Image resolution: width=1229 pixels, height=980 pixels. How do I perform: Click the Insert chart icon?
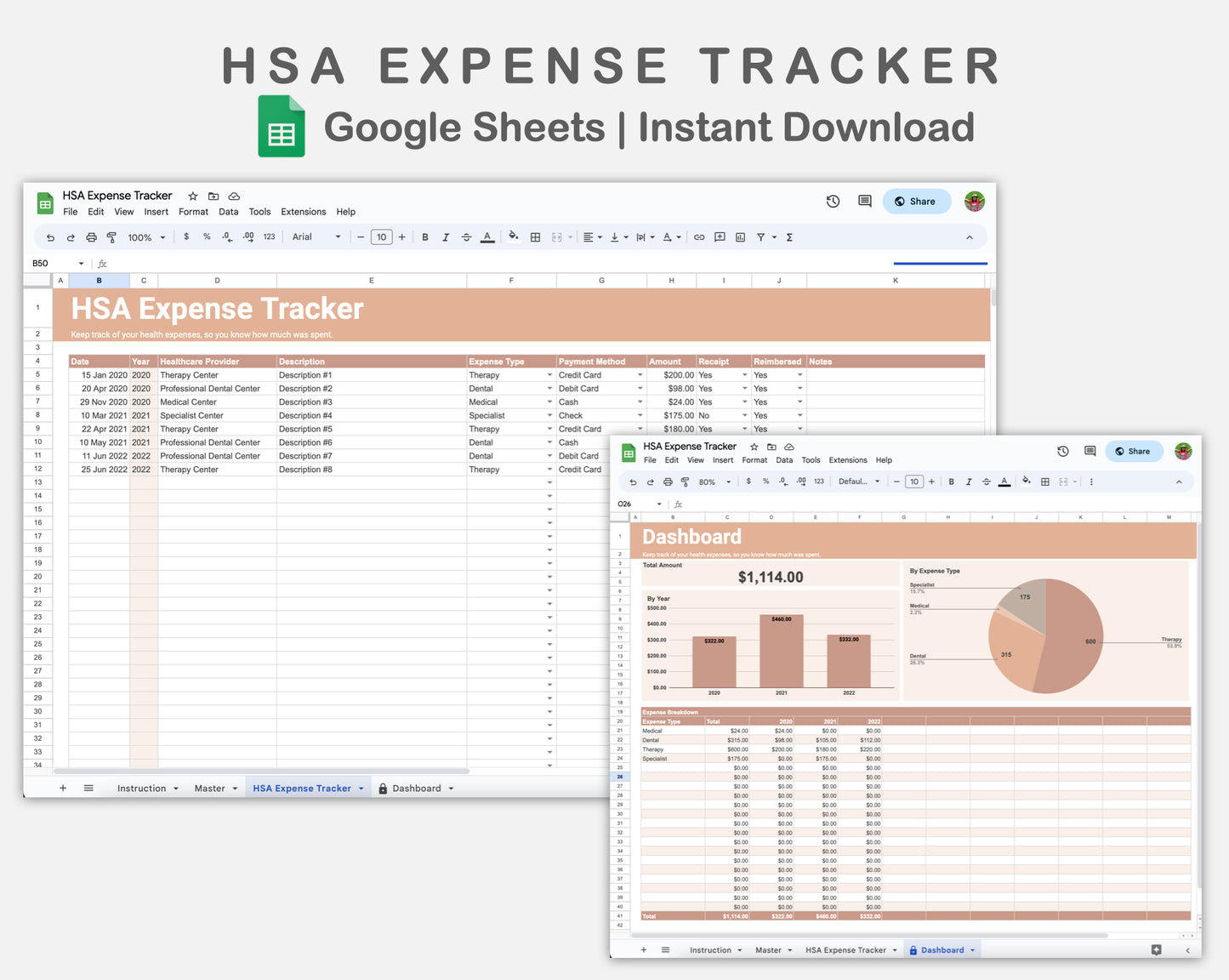(741, 236)
